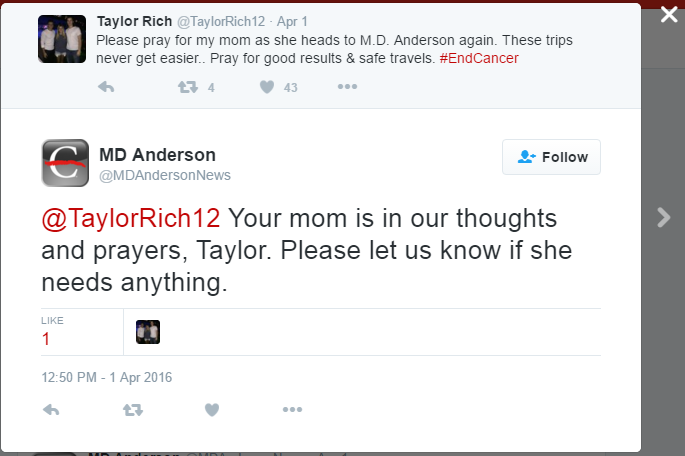Open Taylor Rich's profile avatar
Screen dimensions: 685x456
(62, 39)
